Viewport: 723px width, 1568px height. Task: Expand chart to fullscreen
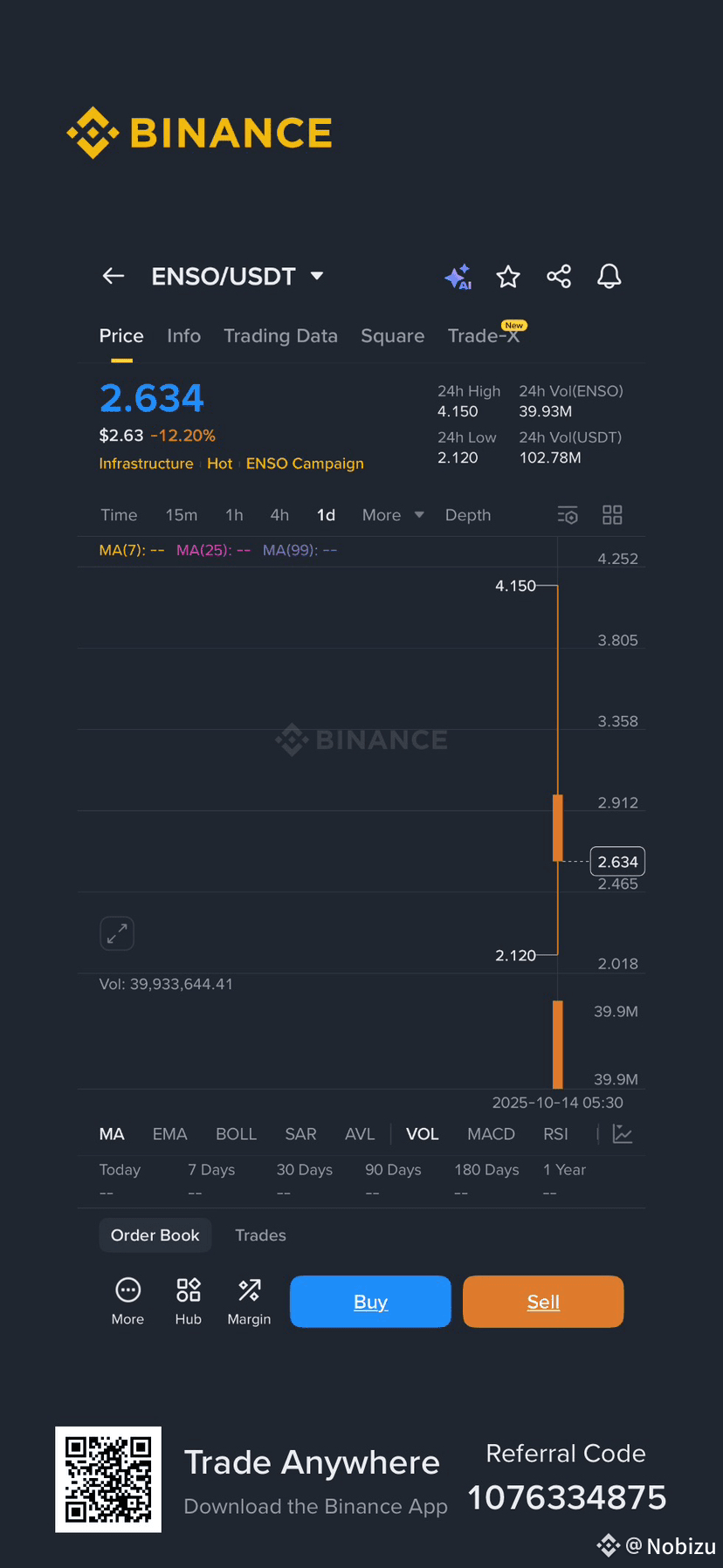[117, 933]
